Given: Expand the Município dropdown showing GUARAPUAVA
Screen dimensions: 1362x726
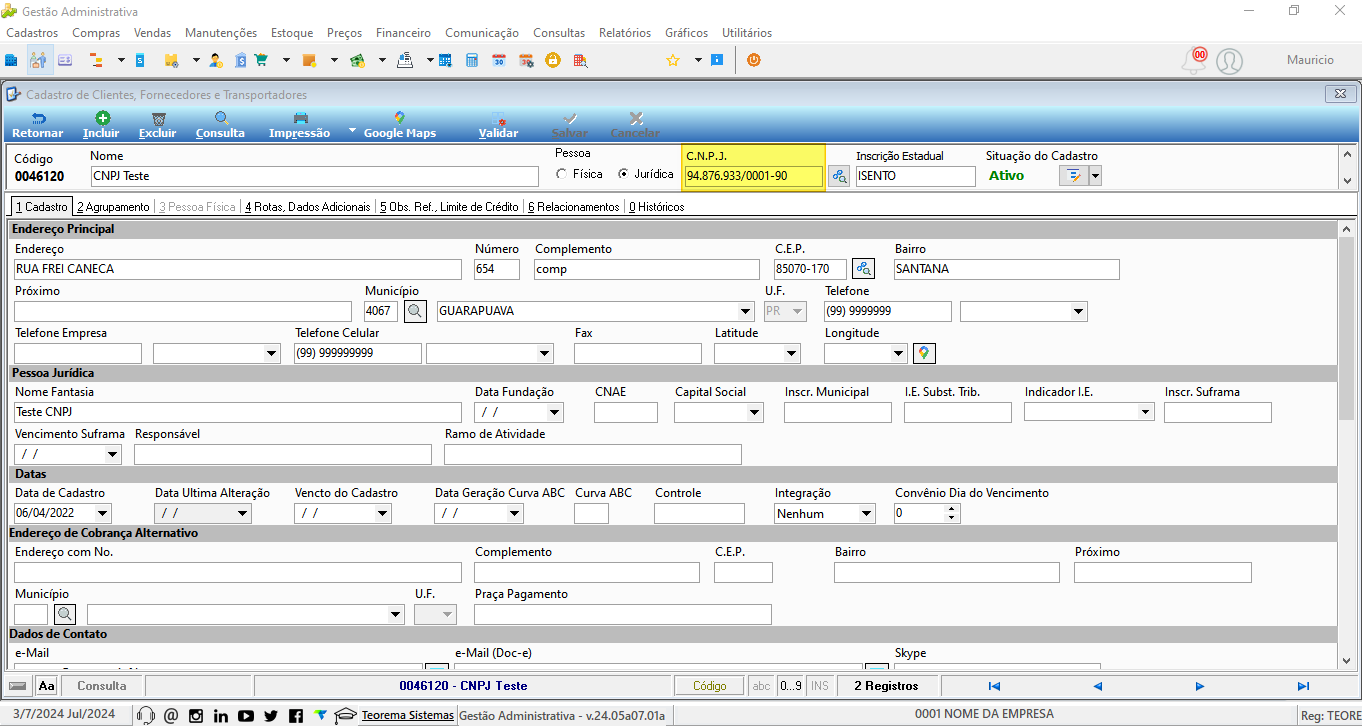Looking at the screenshot, I should [x=745, y=311].
